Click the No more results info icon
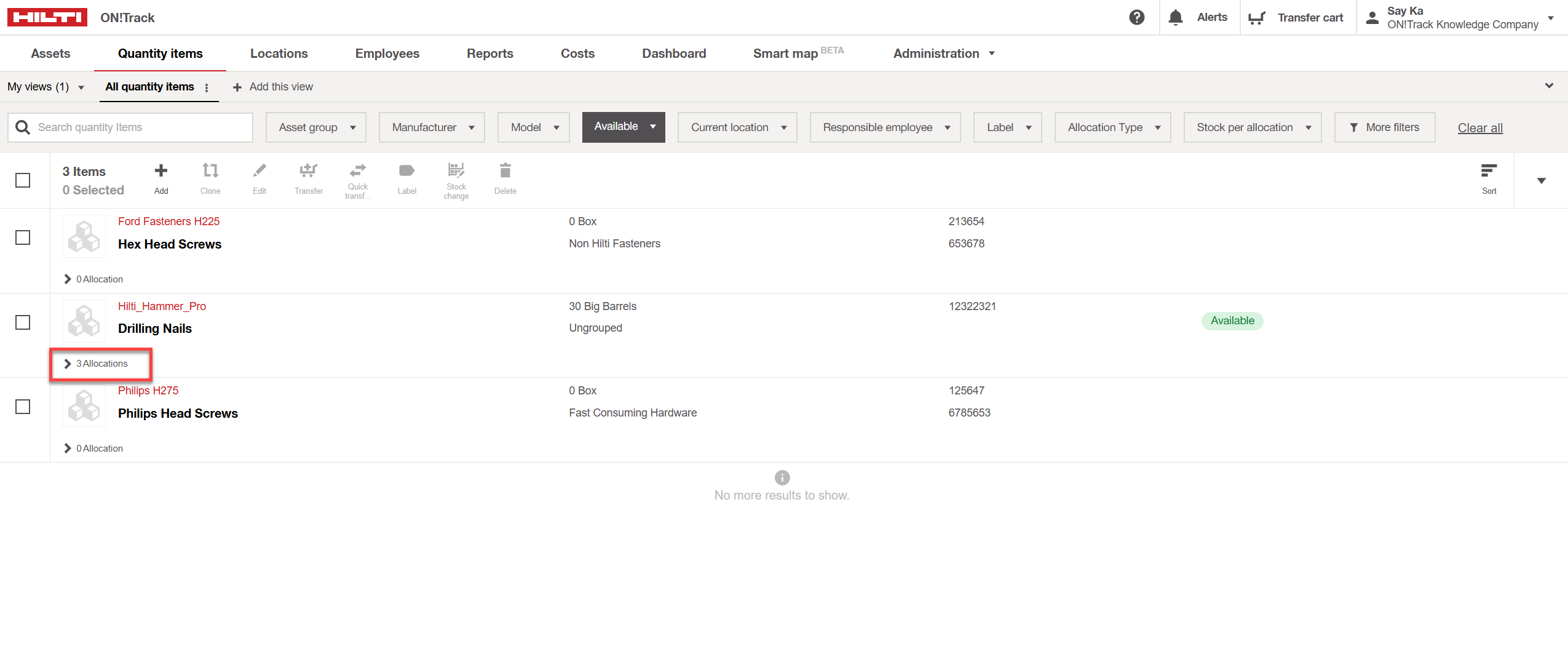The image size is (1568, 662). (x=782, y=477)
